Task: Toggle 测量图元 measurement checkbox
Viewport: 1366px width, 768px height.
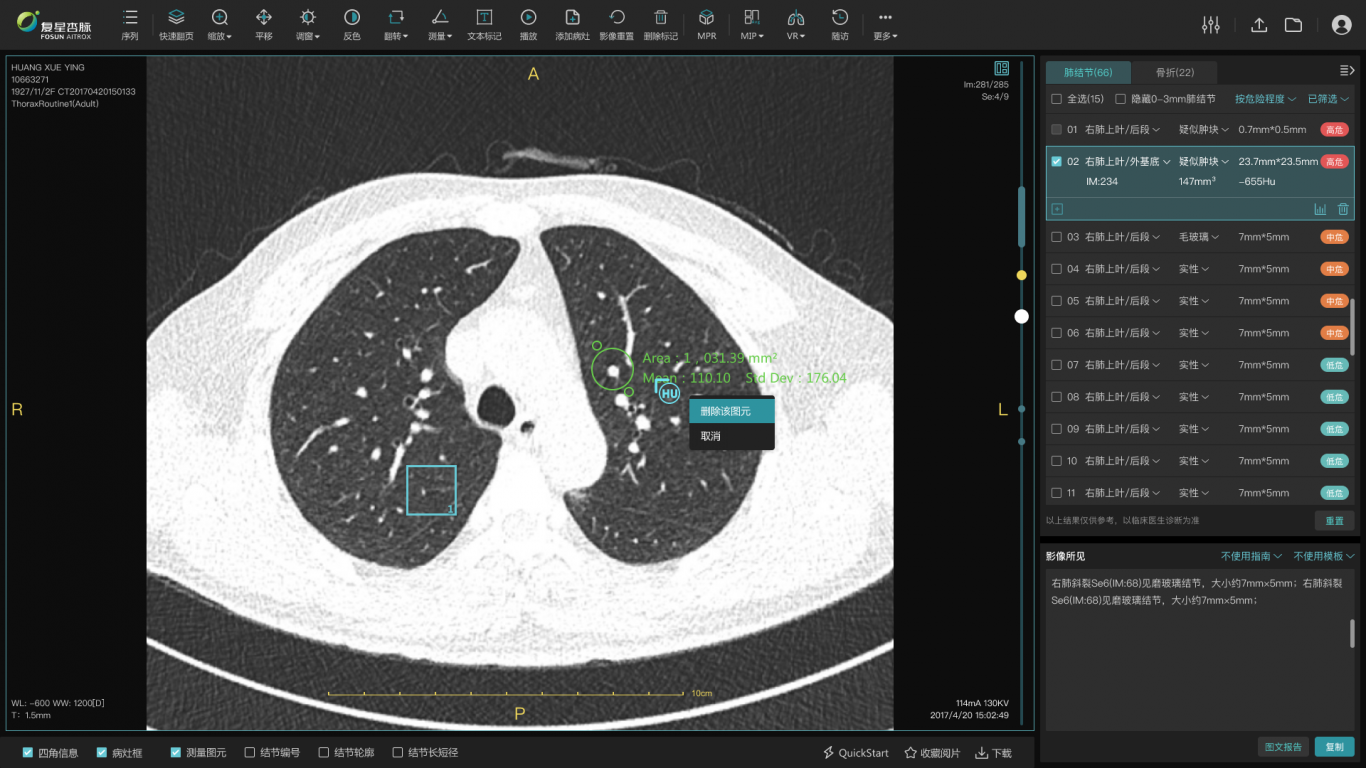Action: tap(176, 752)
